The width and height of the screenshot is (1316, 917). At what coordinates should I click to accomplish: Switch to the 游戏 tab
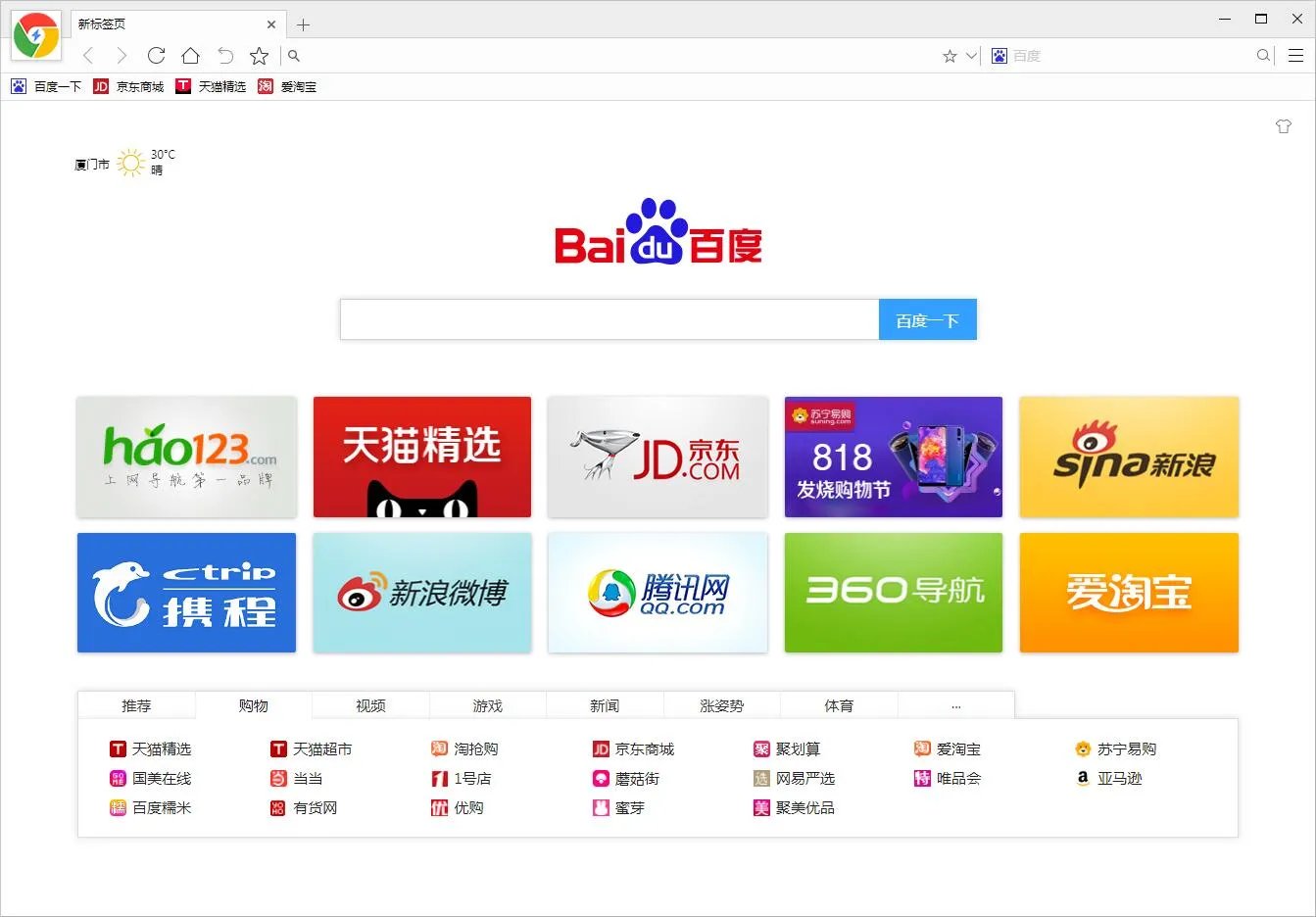click(488, 704)
